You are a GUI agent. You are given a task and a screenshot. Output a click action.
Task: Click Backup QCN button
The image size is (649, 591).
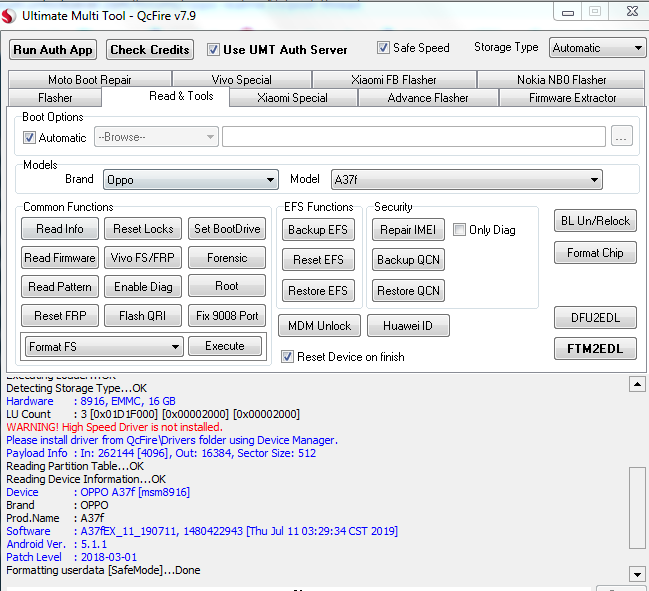(x=409, y=259)
